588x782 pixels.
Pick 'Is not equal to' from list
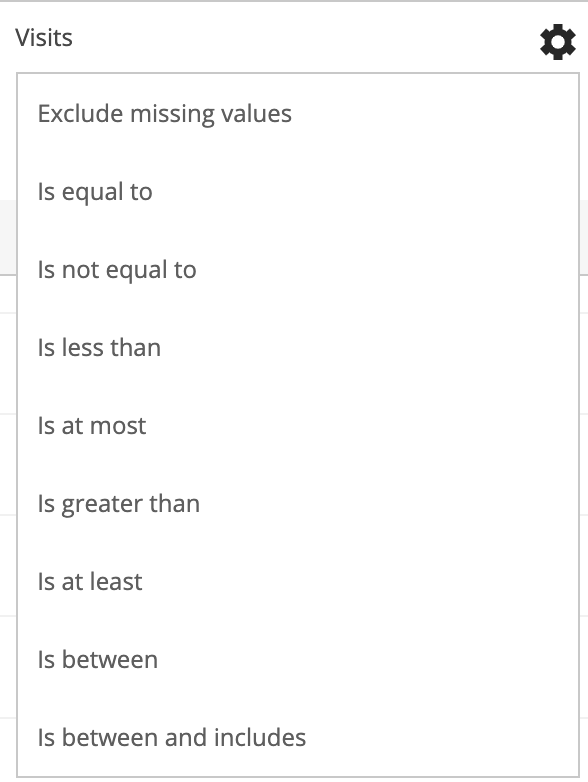298,270
